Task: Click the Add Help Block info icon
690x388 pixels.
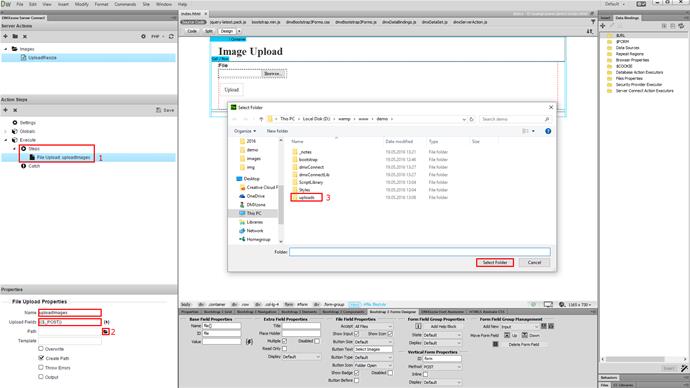Action: 418,326
